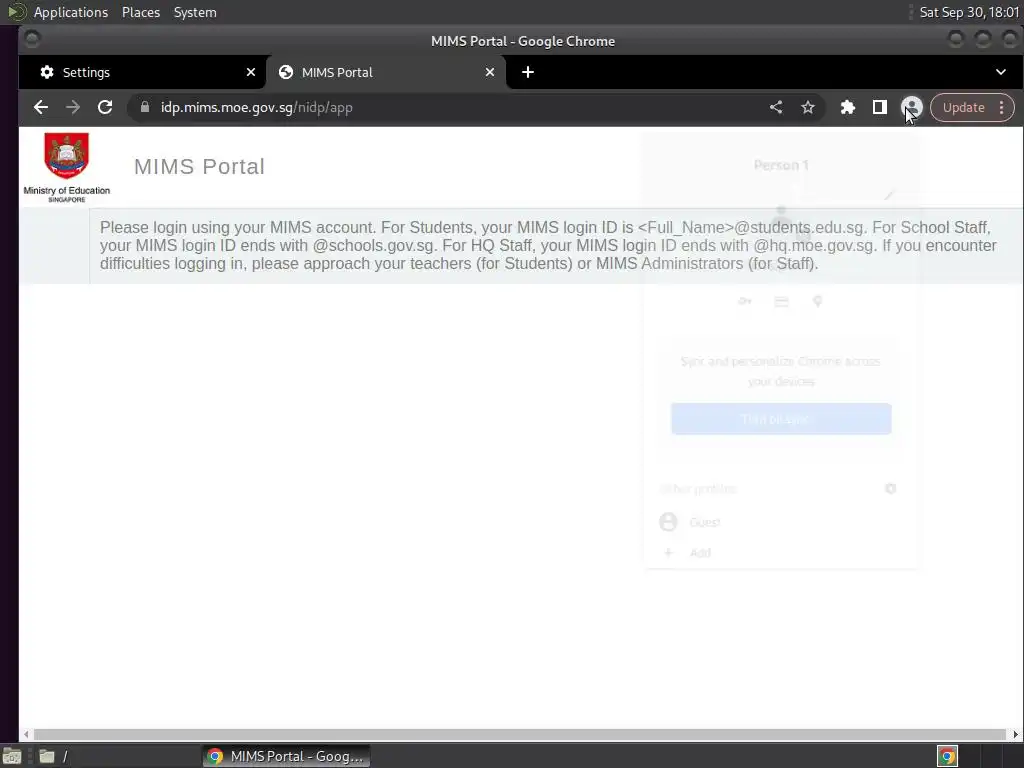Go back using the browser back arrow
The width and height of the screenshot is (1024, 768).
[40, 108]
